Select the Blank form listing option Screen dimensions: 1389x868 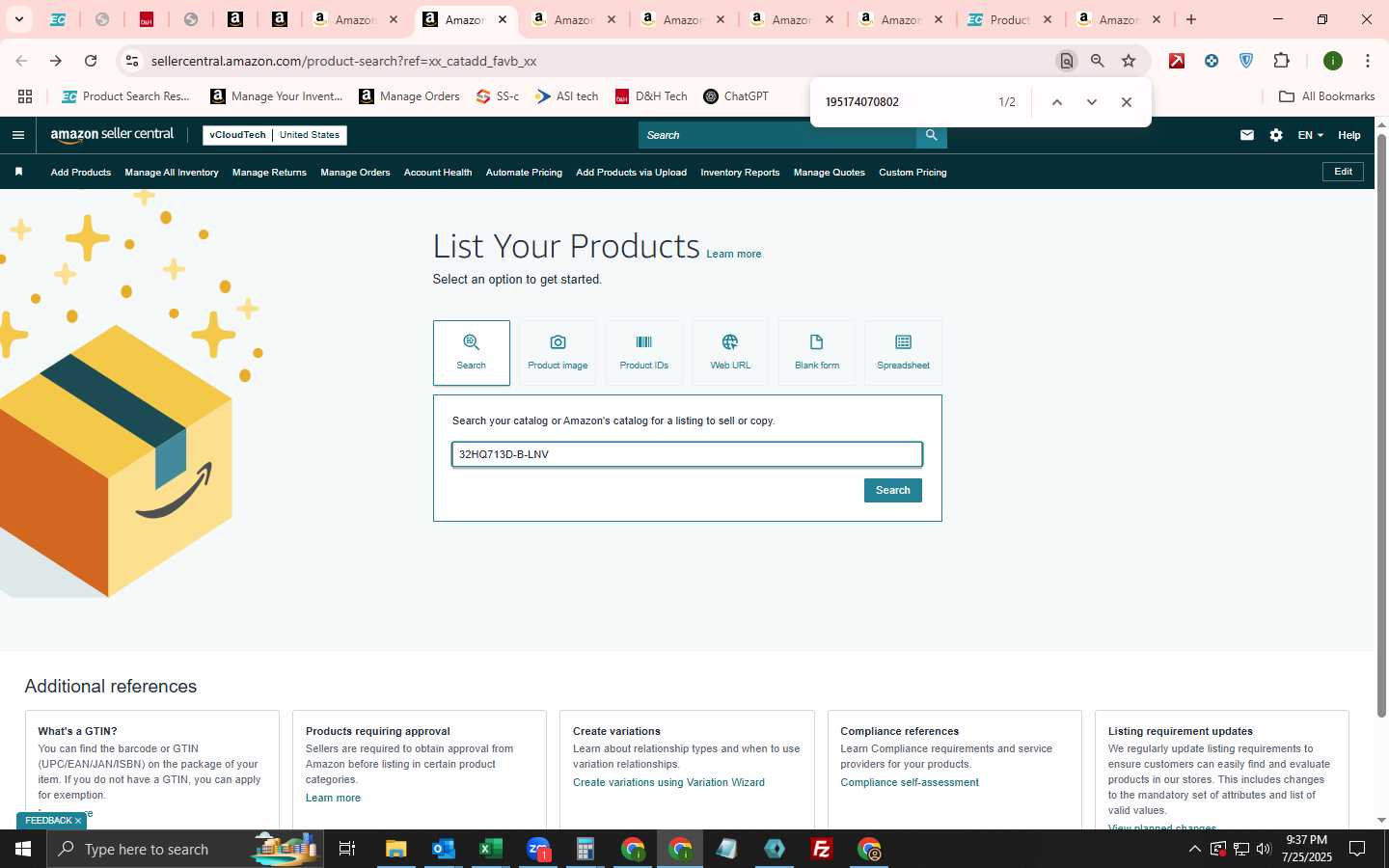pos(817,353)
